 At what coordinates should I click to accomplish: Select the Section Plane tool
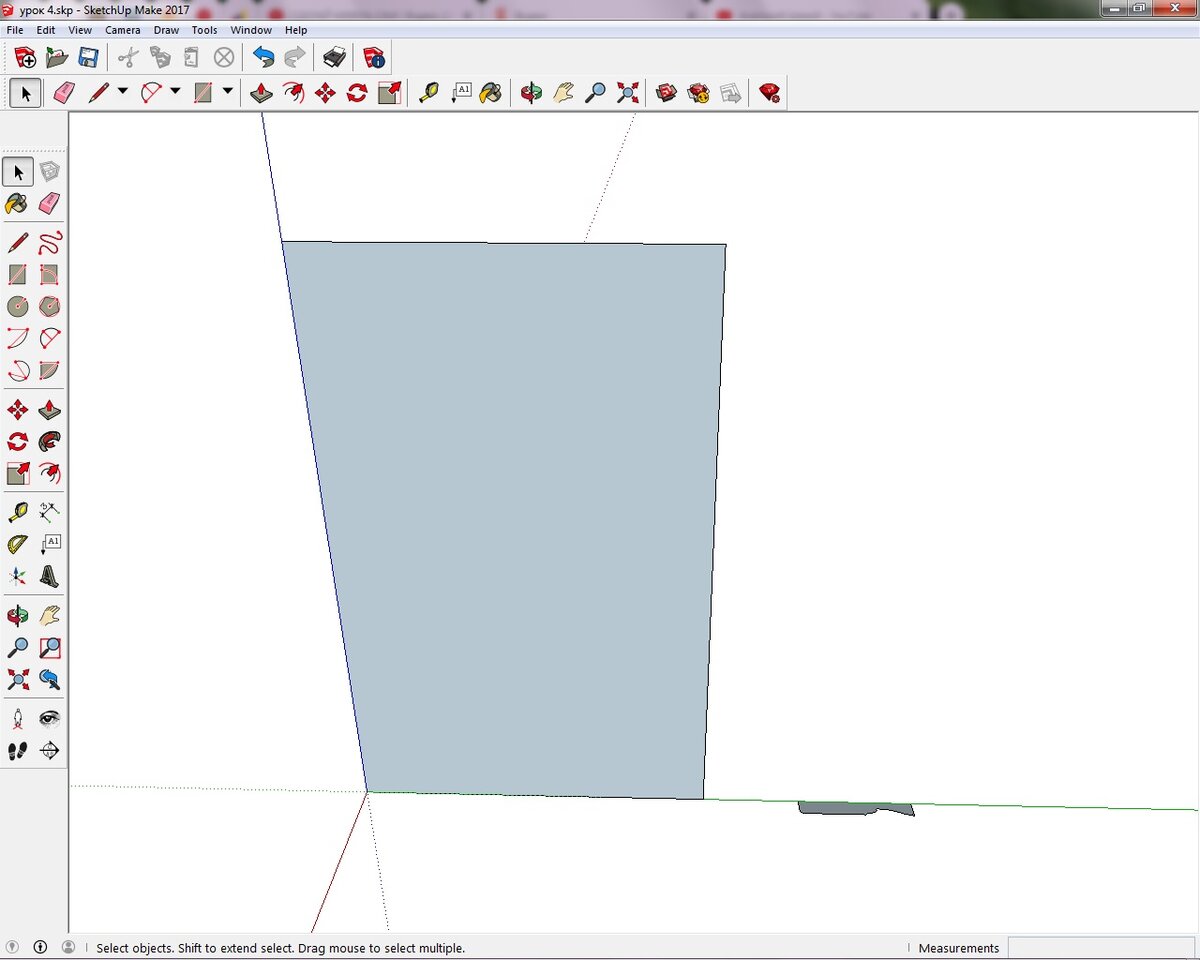point(49,750)
